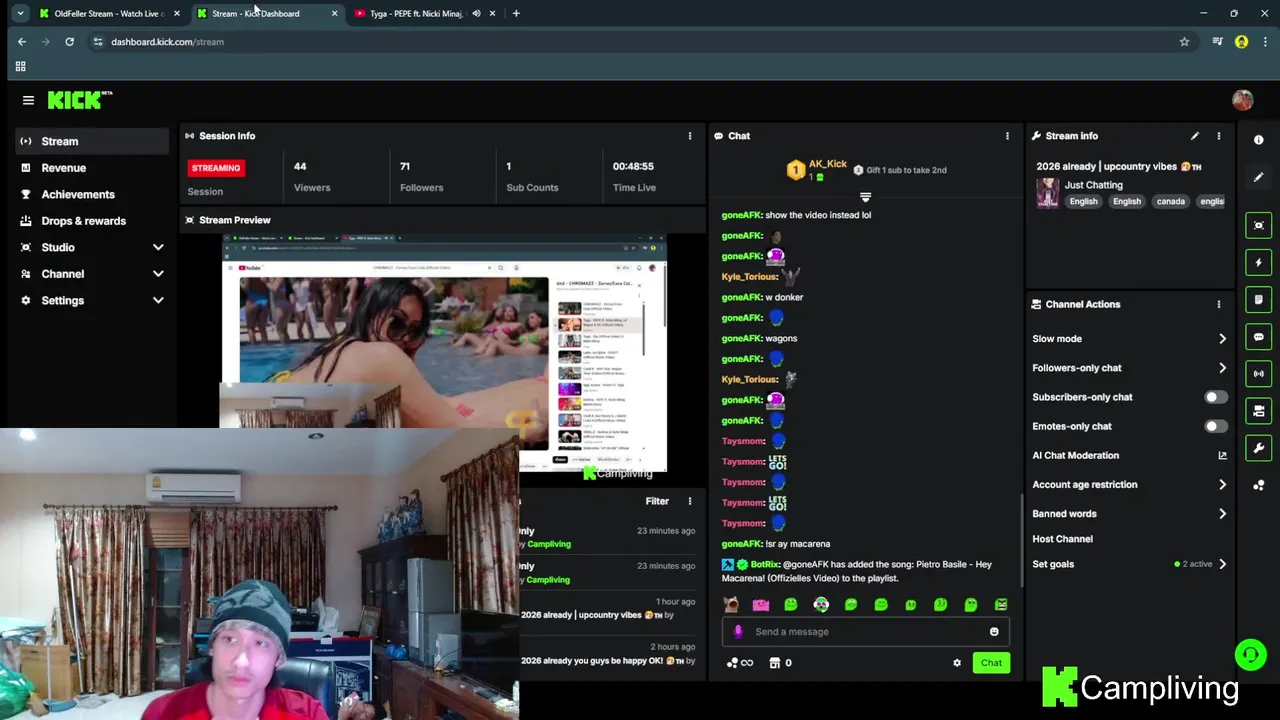The image size is (1280, 720).
Task: Toggle the chat bubble icon in right rail
Action: point(1259,337)
